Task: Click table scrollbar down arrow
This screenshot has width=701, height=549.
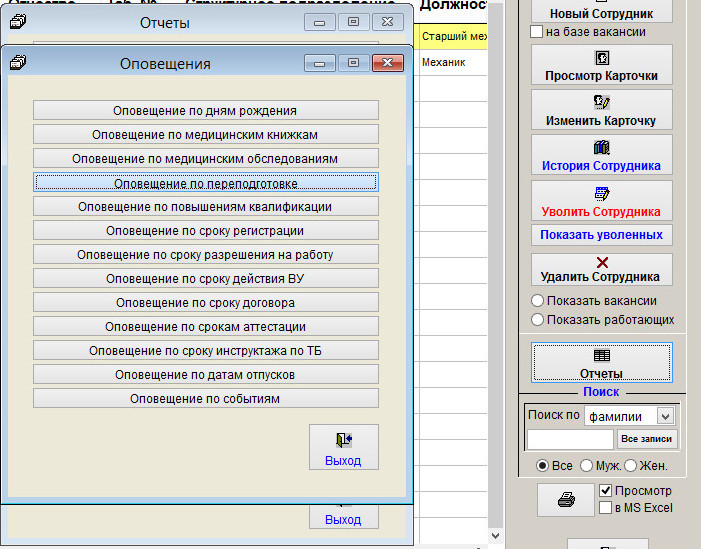Action: [495, 535]
